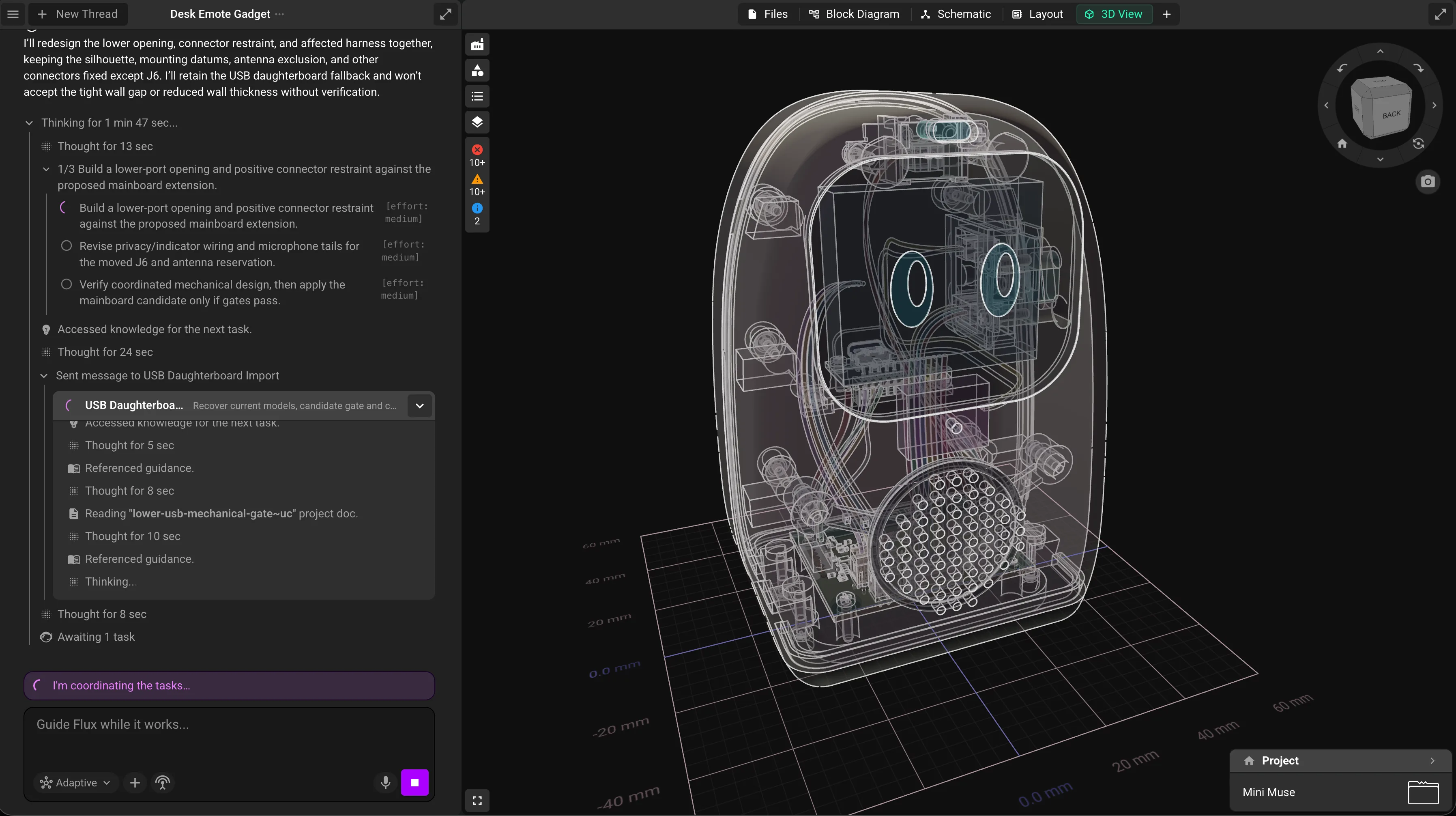Viewport: 1456px width, 816px height.
Task: Start a New Thread
Action: [x=77, y=14]
